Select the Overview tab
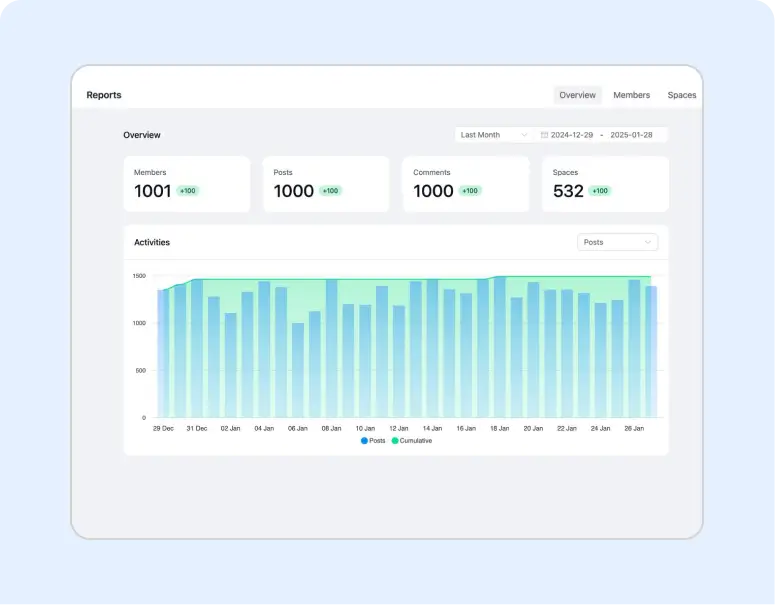775x605 pixels. (x=577, y=95)
